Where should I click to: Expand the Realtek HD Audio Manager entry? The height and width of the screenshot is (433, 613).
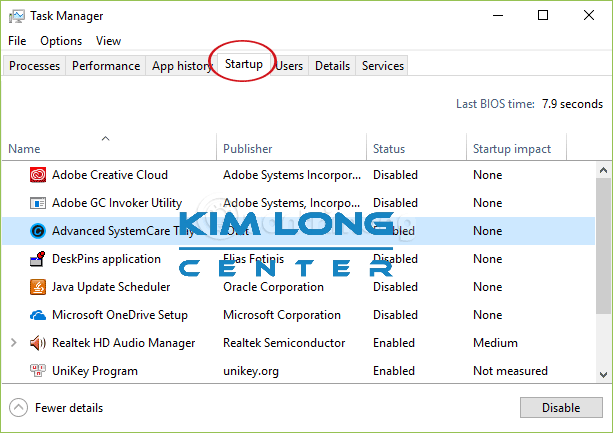click(x=14, y=343)
